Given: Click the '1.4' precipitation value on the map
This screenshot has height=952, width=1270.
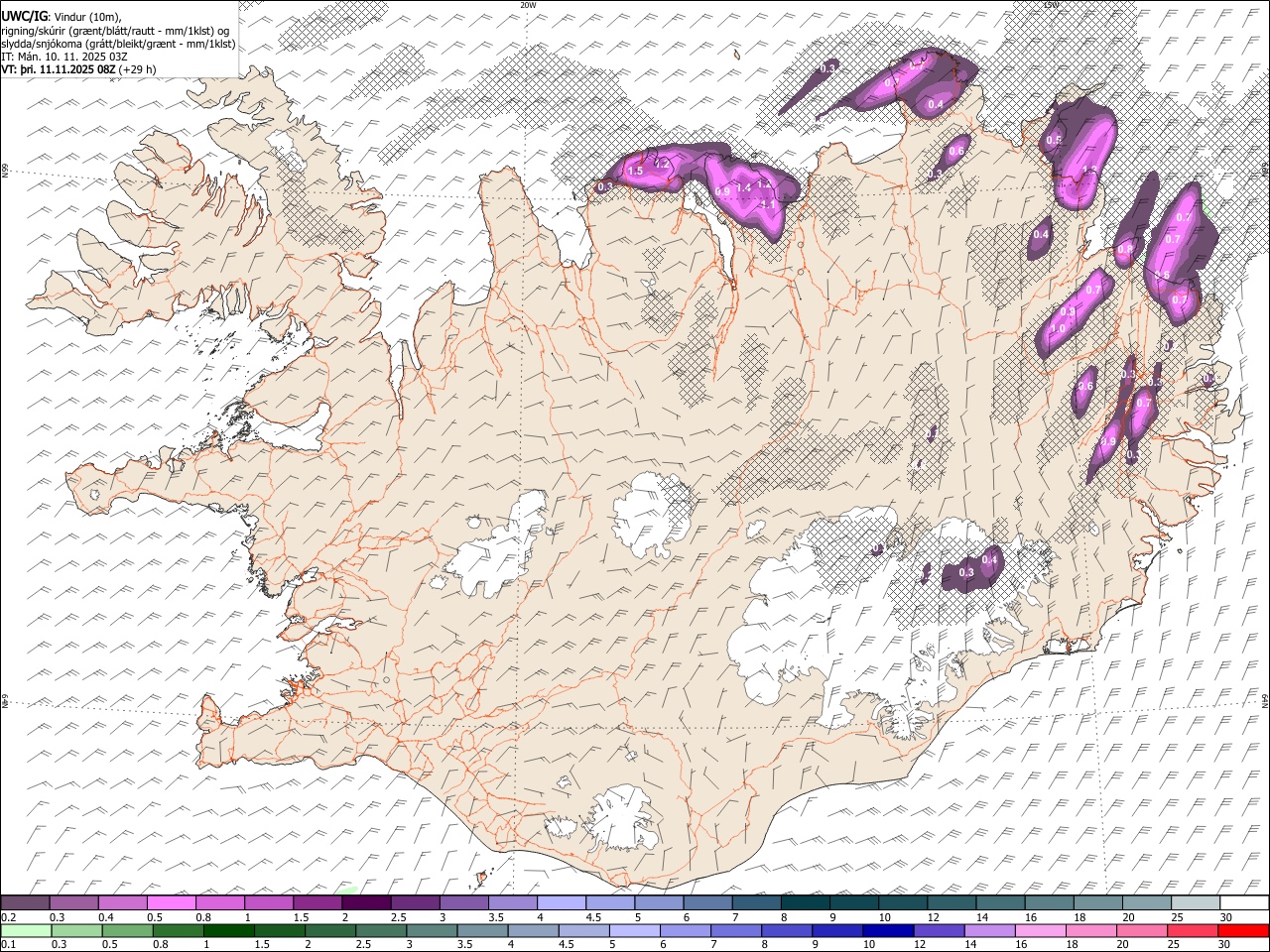Looking at the screenshot, I should [x=743, y=187].
